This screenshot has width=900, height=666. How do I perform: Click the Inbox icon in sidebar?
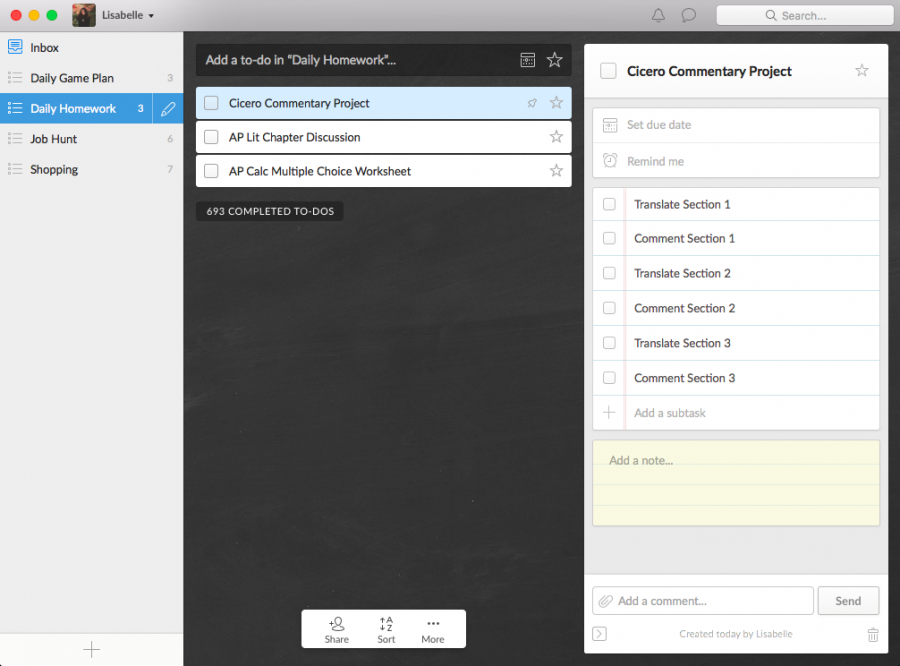coord(15,47)
